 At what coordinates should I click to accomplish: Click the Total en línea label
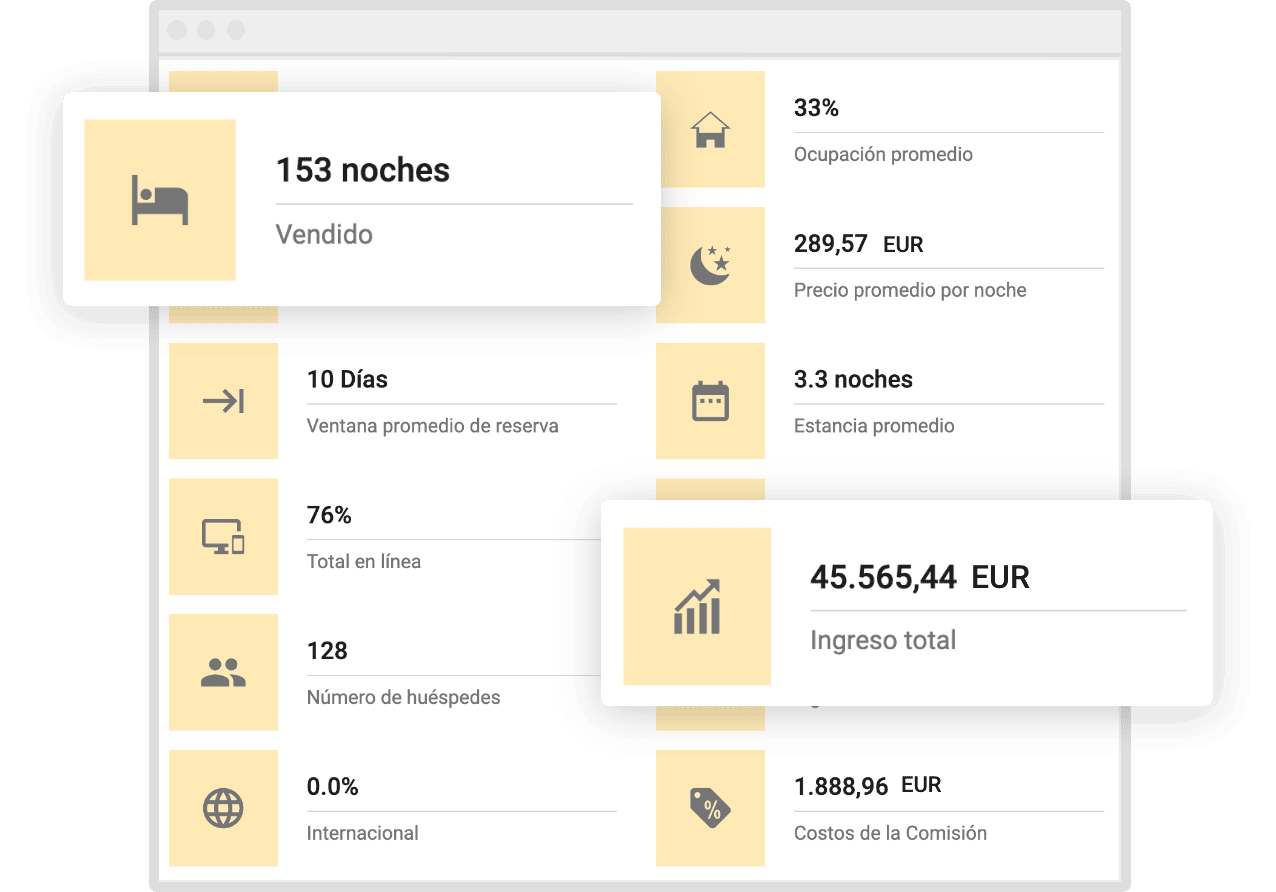tap(363, 562)
